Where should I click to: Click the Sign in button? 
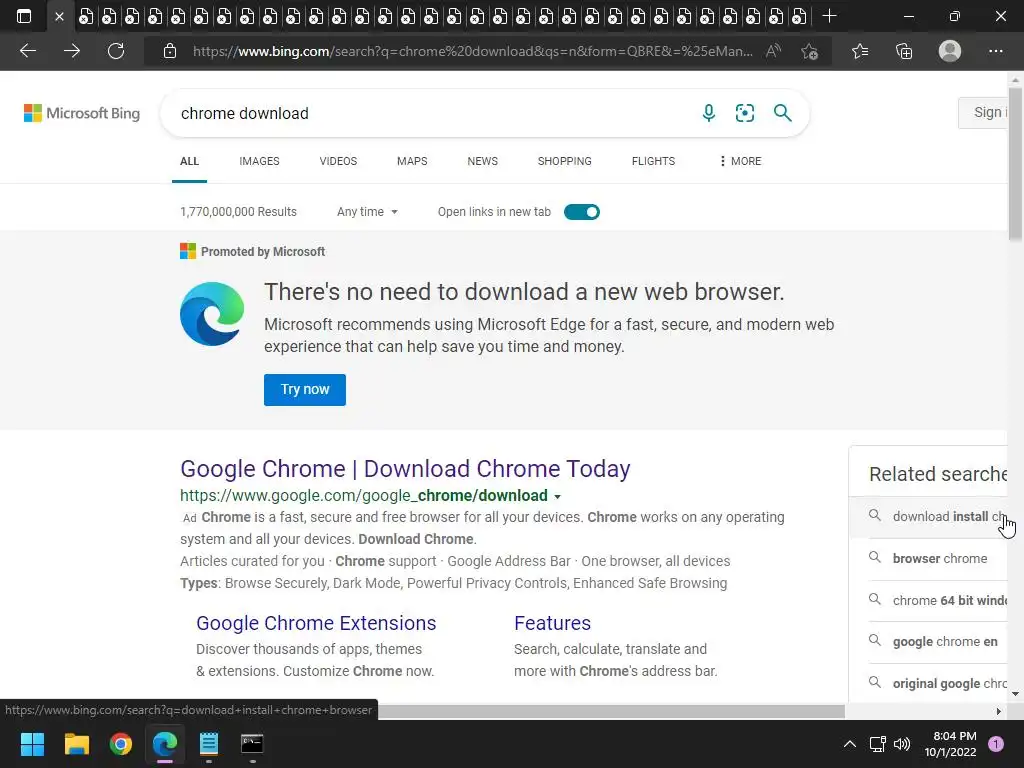[984, 113]
